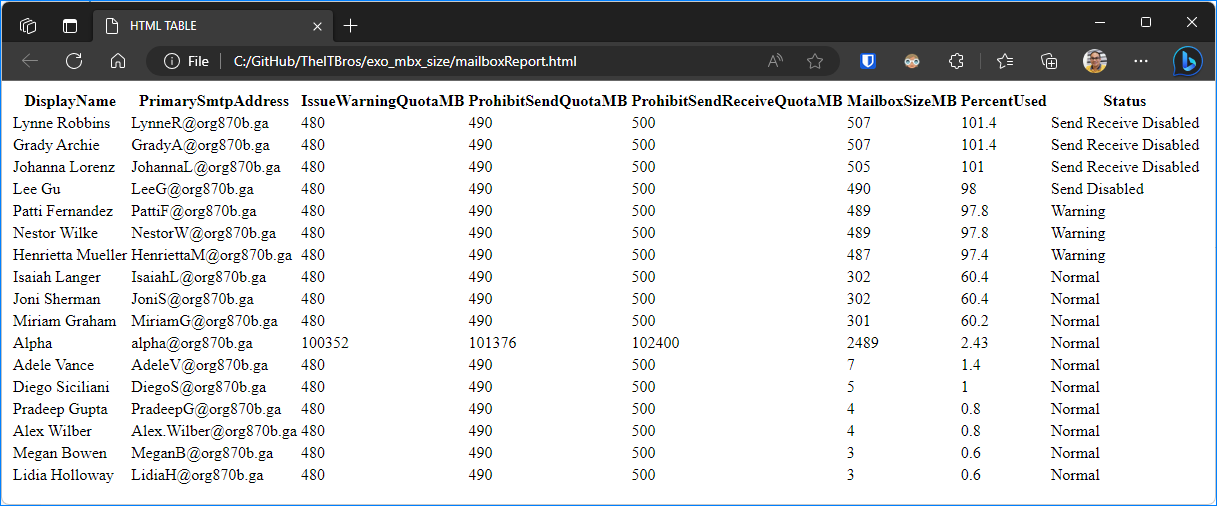1217x506 pixels.
Task: Click the ProhibitSendQuotaMB column header
Action: pyautogui.click(x=548, y=101)
